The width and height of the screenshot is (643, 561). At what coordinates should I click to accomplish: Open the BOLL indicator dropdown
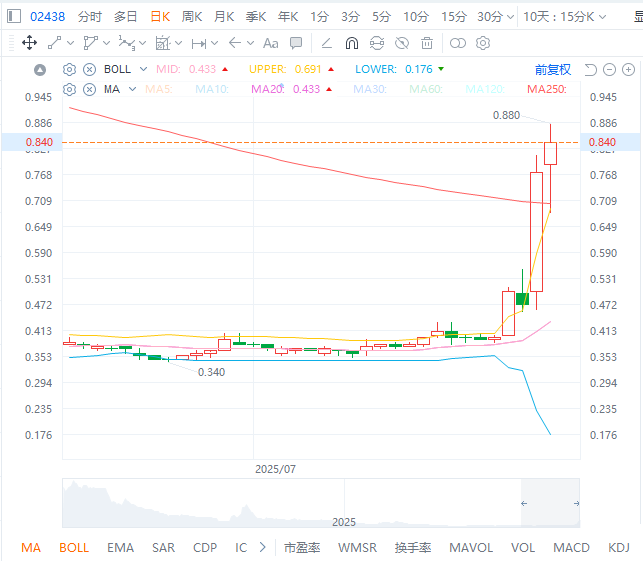click(143, 69)
